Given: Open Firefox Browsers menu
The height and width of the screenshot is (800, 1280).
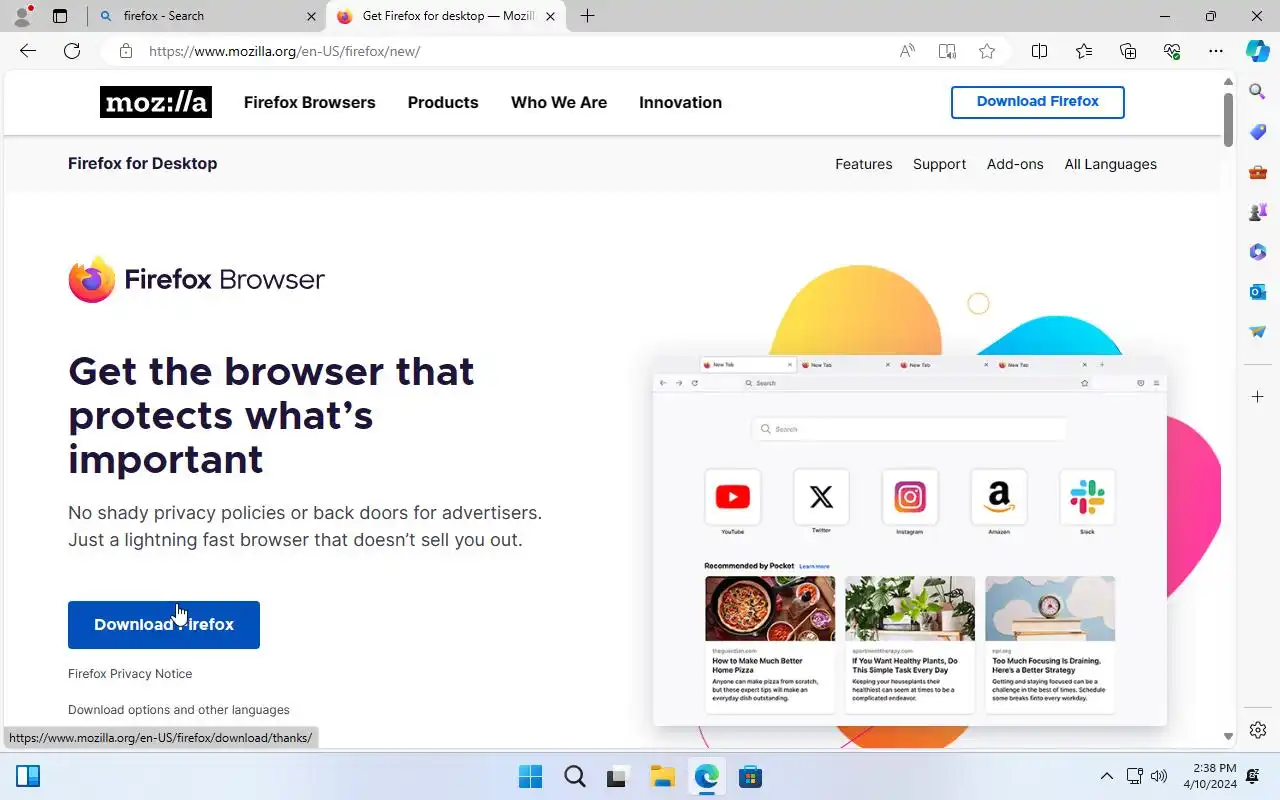Looking at the screenshot, I should 310,102.
